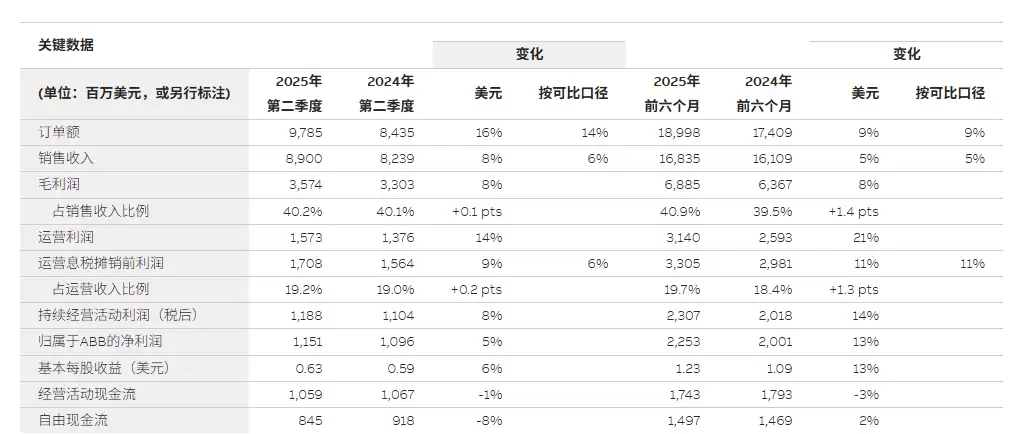The height and width of the screenshot is (434, 1026).
Task: Select the 2025年第二季度 column header
Action: pos(298,93)
